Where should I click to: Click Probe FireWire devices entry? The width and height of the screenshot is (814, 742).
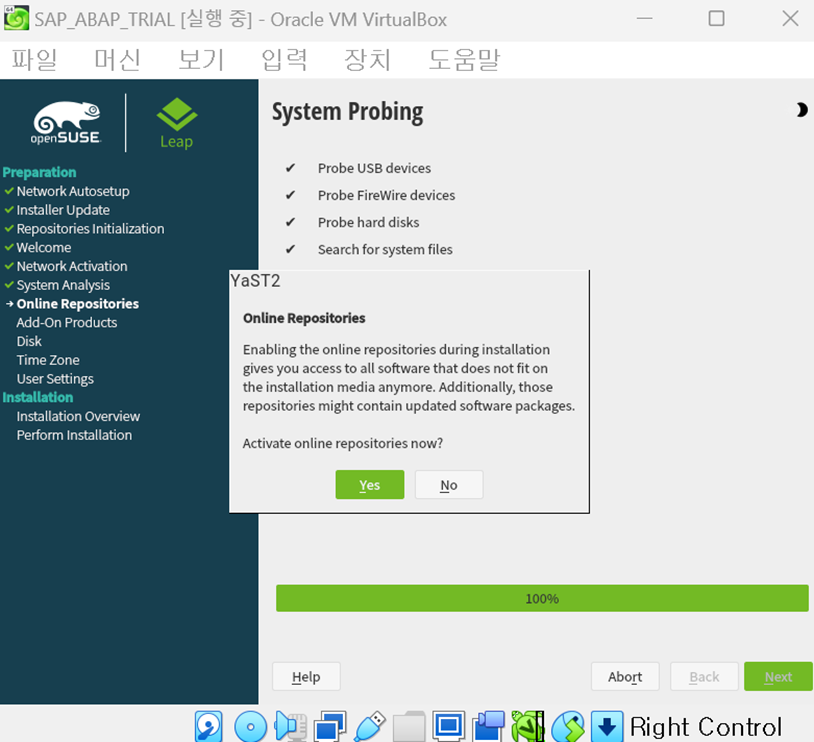386,195
